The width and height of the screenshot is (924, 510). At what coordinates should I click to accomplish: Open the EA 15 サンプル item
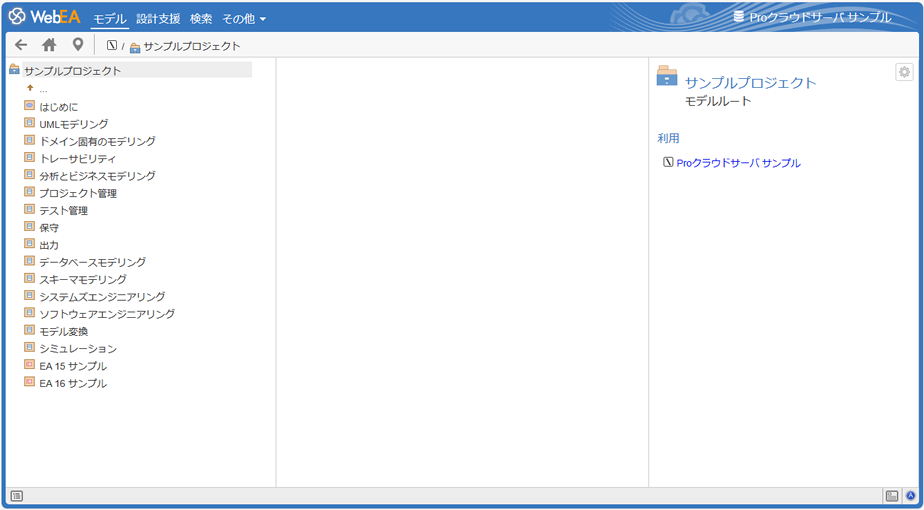click(73, 366)
